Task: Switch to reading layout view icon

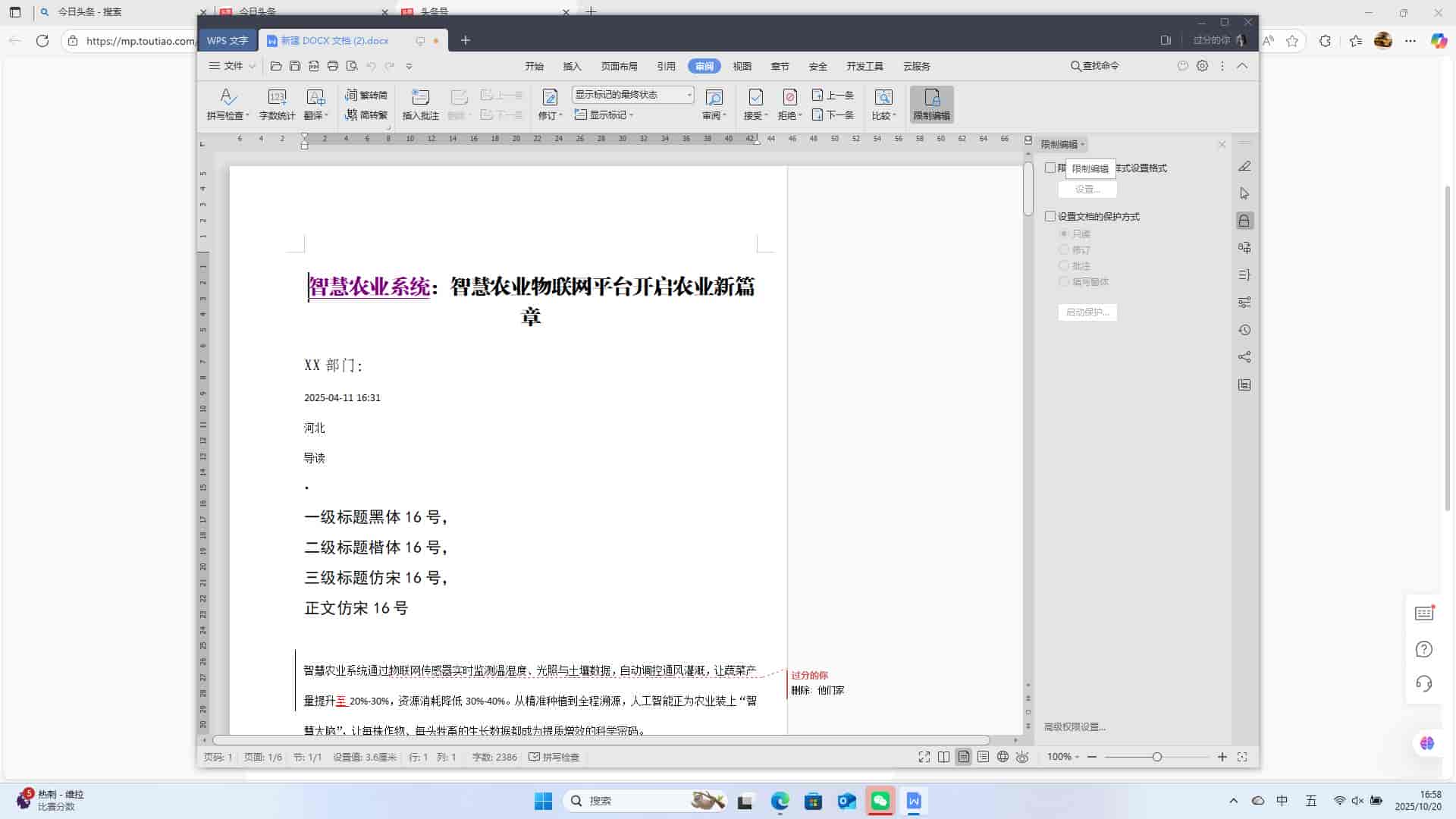Action: coord(943,757)
